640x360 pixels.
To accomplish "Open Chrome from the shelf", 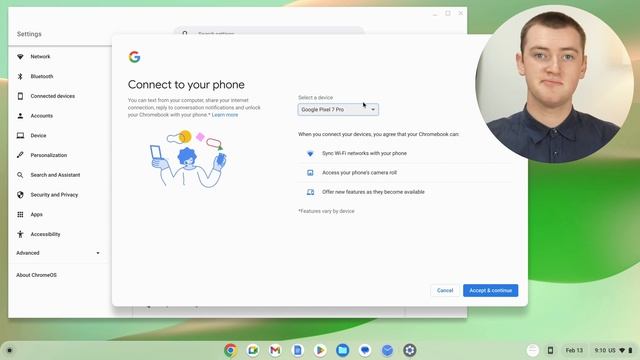I will (x=230, y=350).
